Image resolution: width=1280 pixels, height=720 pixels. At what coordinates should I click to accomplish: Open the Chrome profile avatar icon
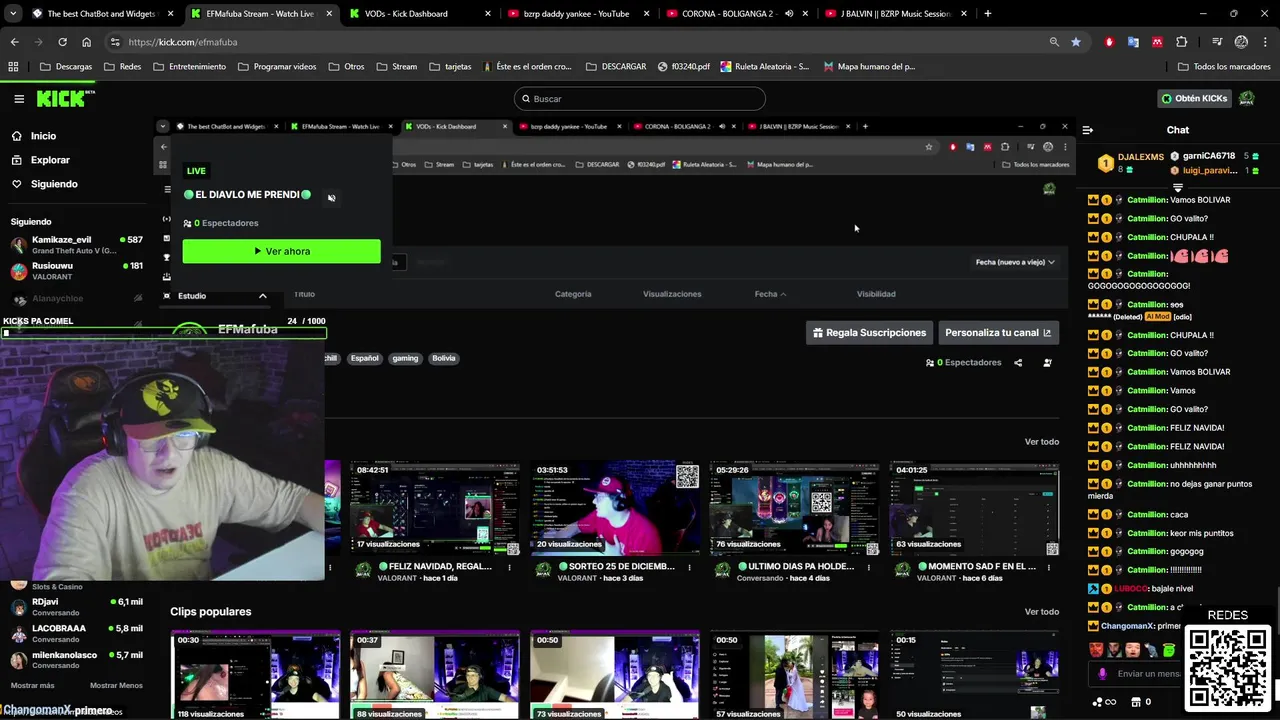(1241, 42)
